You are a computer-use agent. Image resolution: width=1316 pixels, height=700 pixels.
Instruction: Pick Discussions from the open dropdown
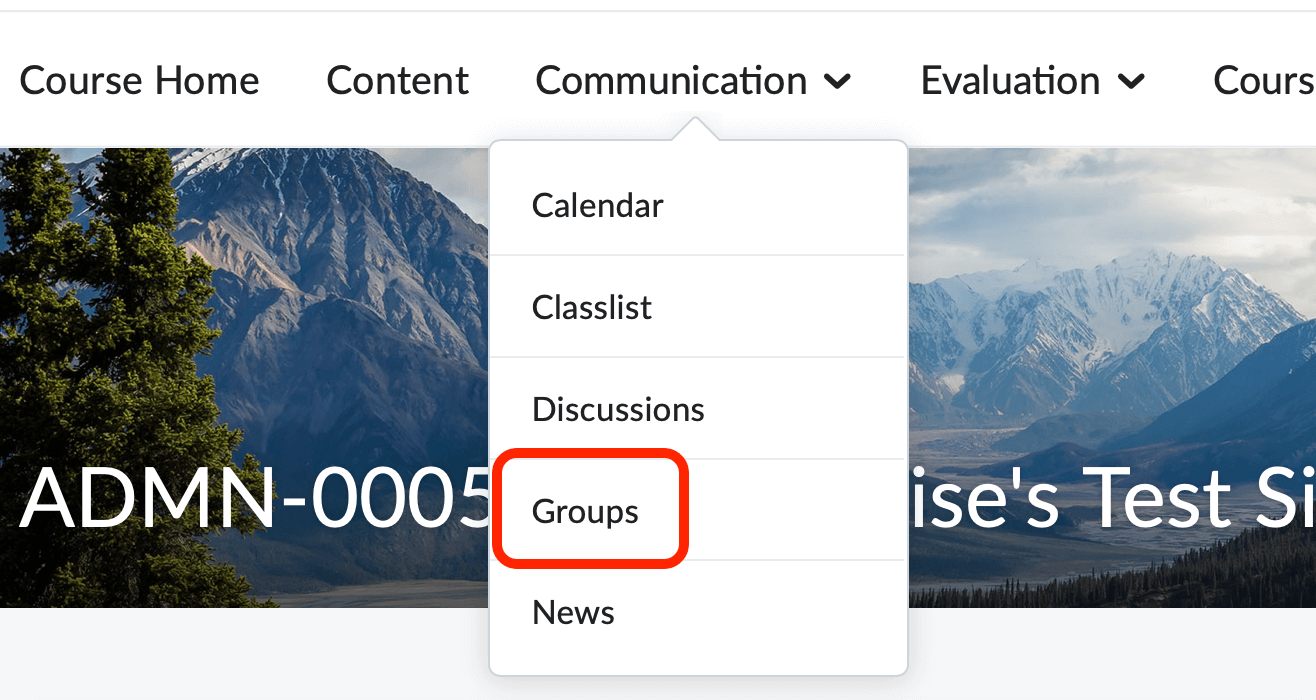[618, 409]
